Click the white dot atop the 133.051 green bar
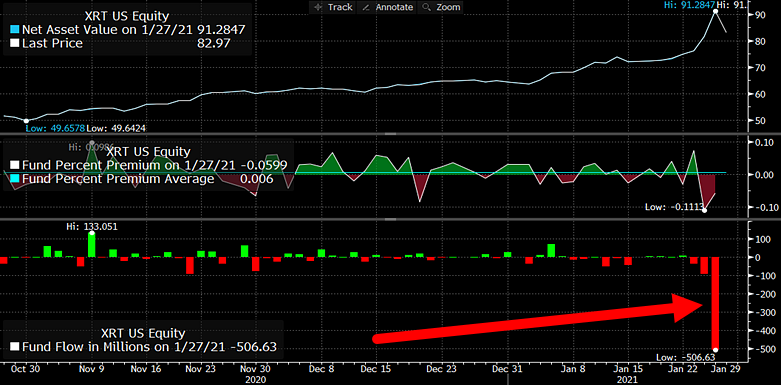781x385 pixels. [x=92, y=233]
